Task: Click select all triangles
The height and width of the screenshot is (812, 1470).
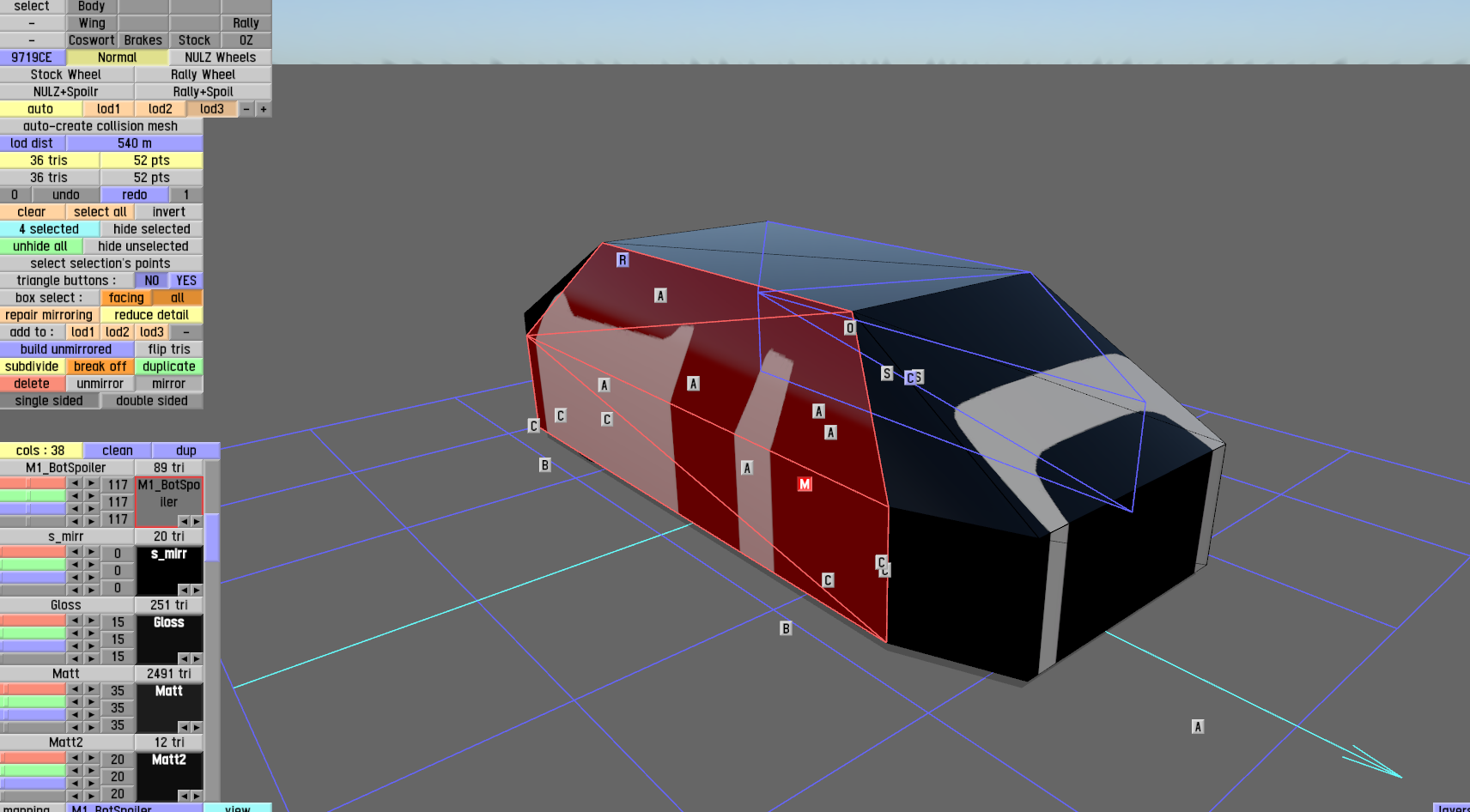Action: tap(100, 212)
